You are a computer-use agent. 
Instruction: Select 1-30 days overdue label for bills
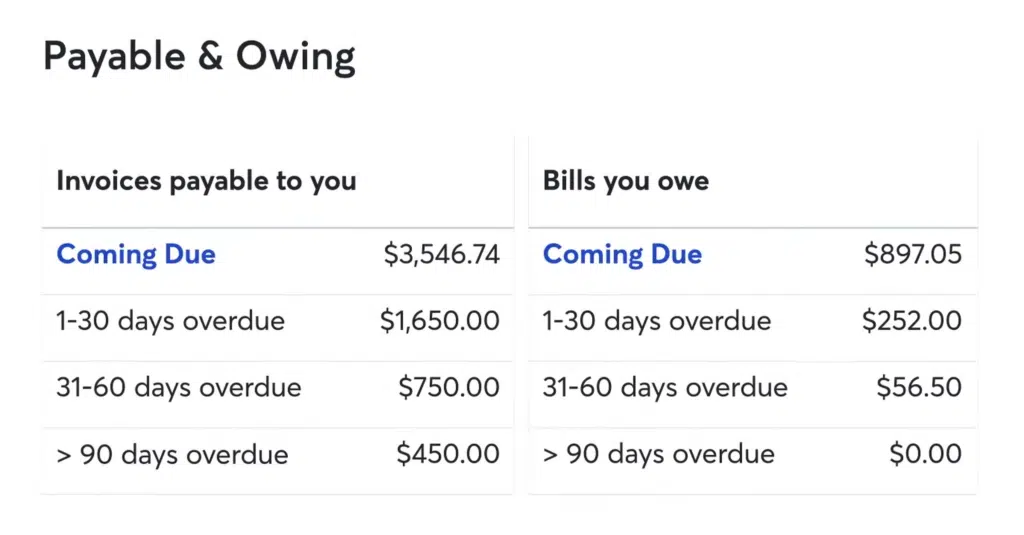657,322
